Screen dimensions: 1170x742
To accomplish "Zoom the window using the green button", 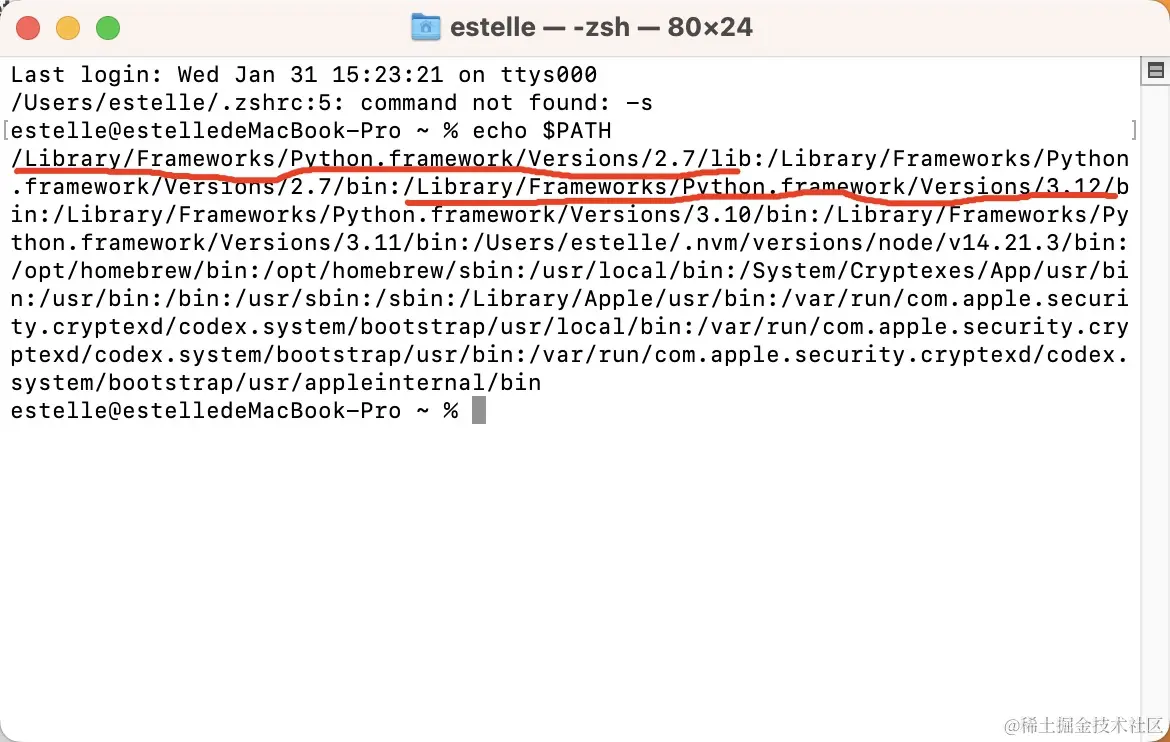I will [108, 28].
